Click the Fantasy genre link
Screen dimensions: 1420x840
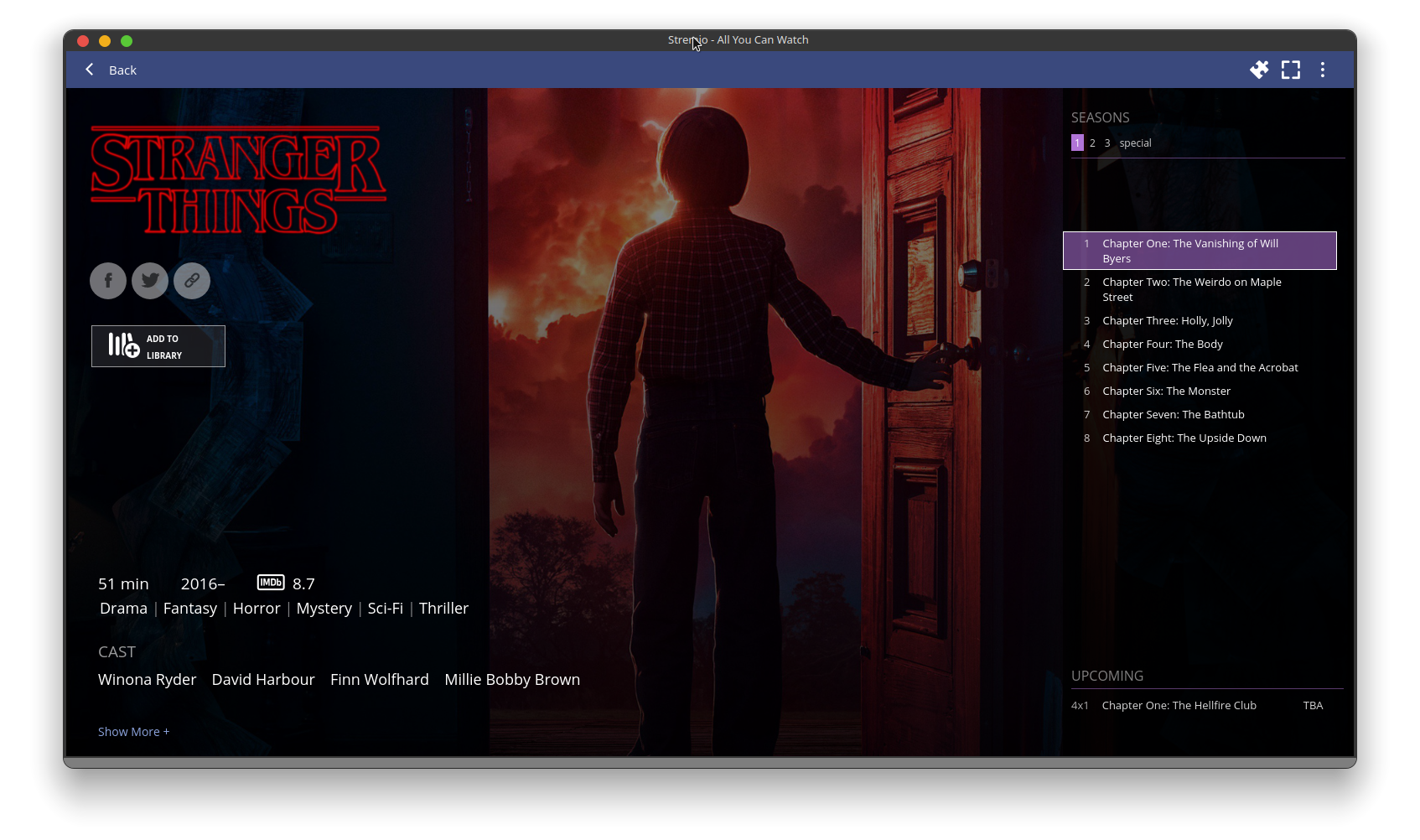pos(190,609)
